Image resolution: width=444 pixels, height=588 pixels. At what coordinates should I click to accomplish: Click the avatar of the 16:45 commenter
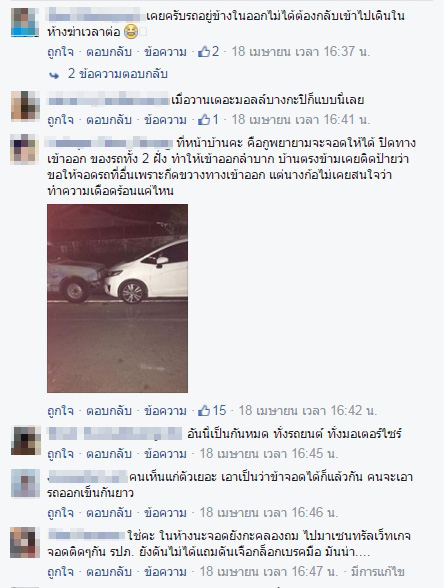click(26, 441)
